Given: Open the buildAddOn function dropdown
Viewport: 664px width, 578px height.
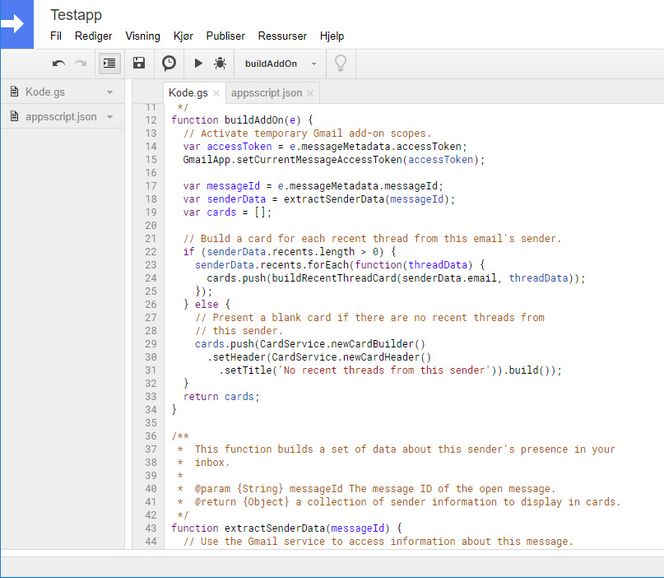Looking at the screenshot, I should coord(280,64).
